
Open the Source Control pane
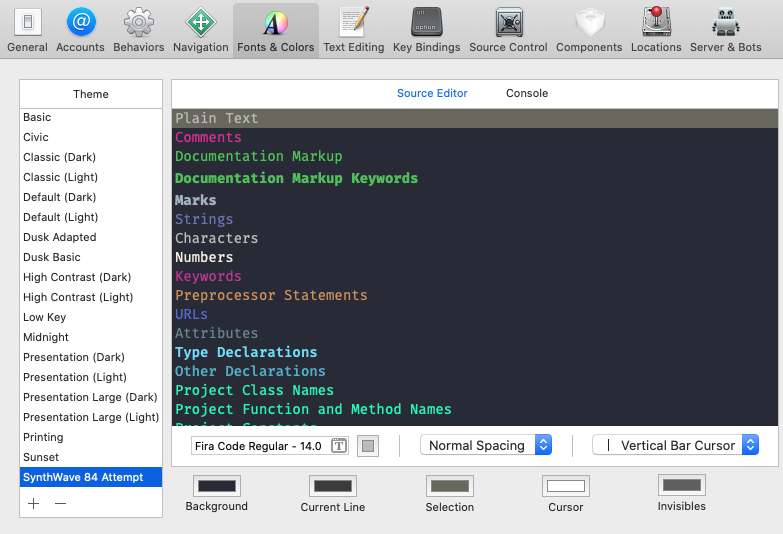click(x=508, y=30)
